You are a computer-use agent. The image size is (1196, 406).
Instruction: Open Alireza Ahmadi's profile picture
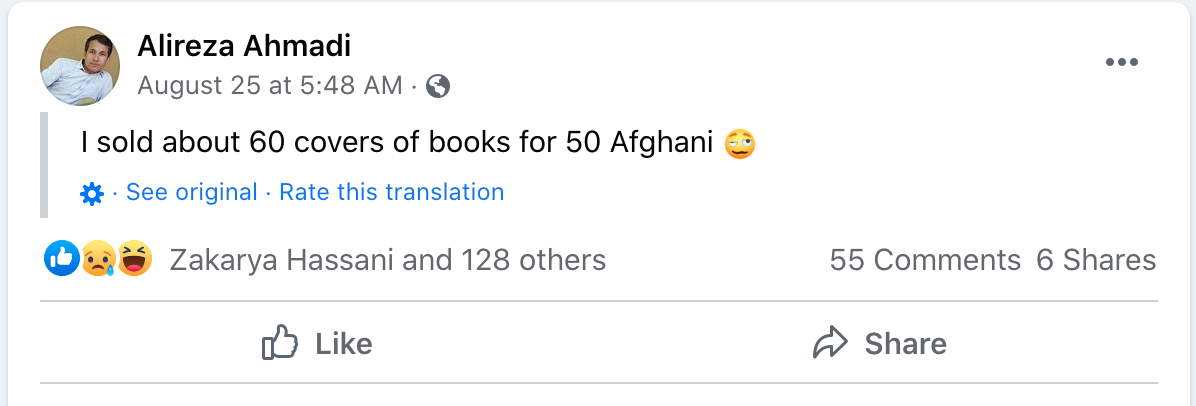point(80,66)
